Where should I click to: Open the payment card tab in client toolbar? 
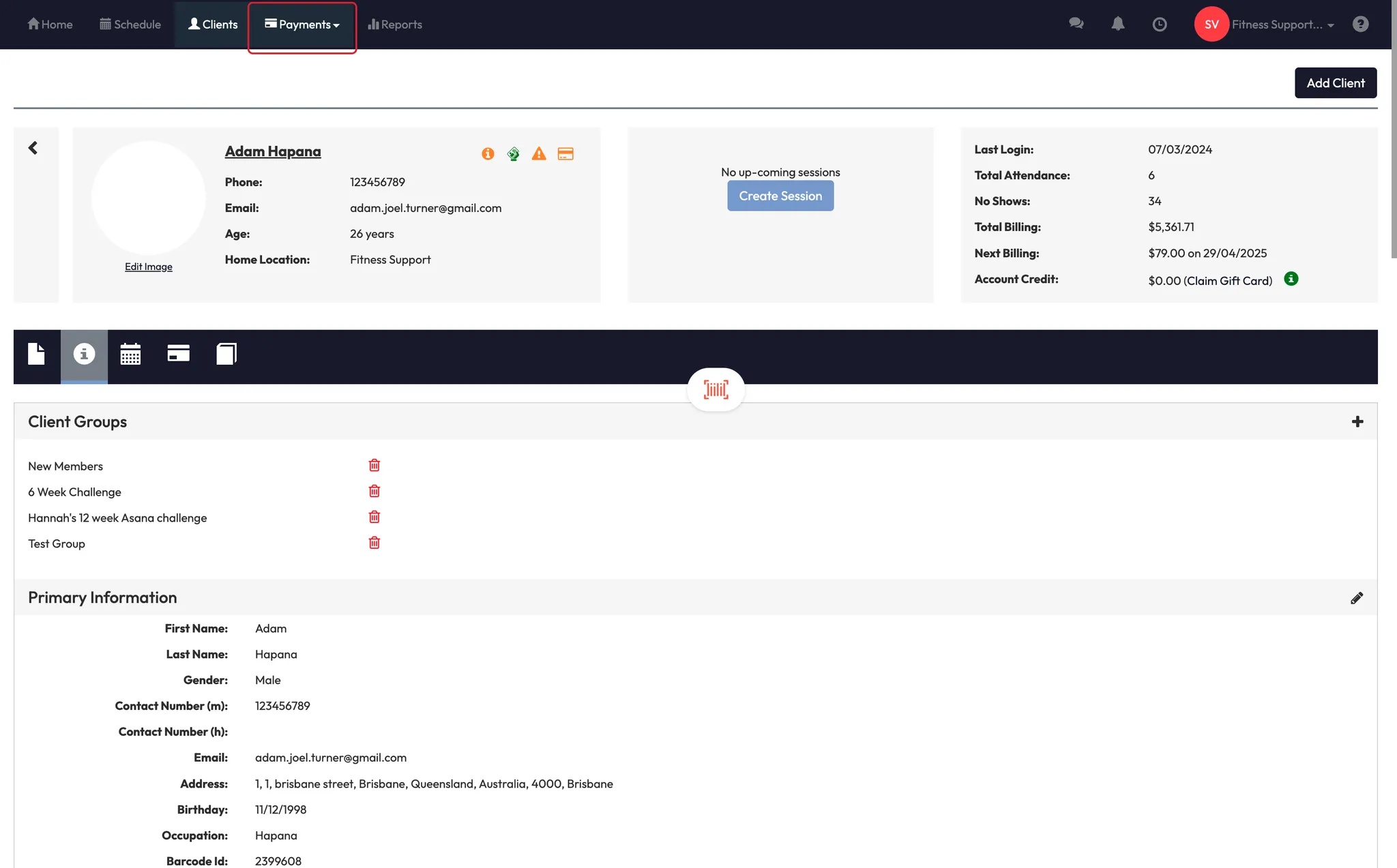coord(178,353)
